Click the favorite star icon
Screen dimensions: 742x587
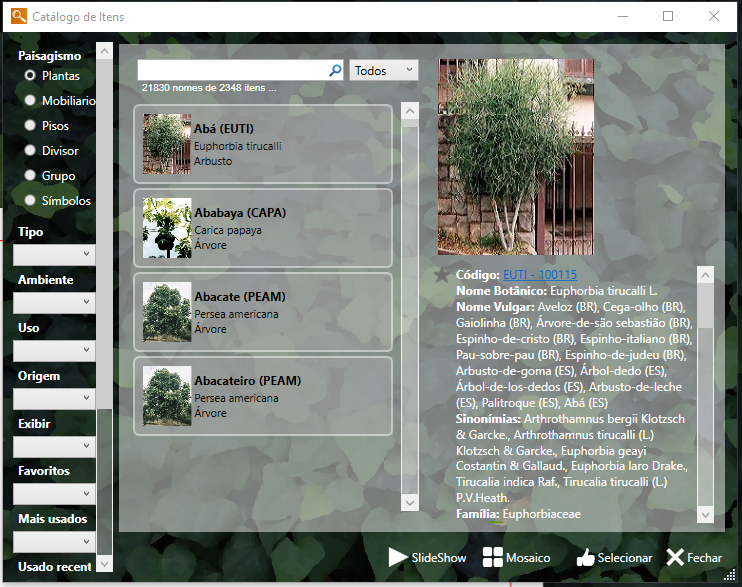442,275
